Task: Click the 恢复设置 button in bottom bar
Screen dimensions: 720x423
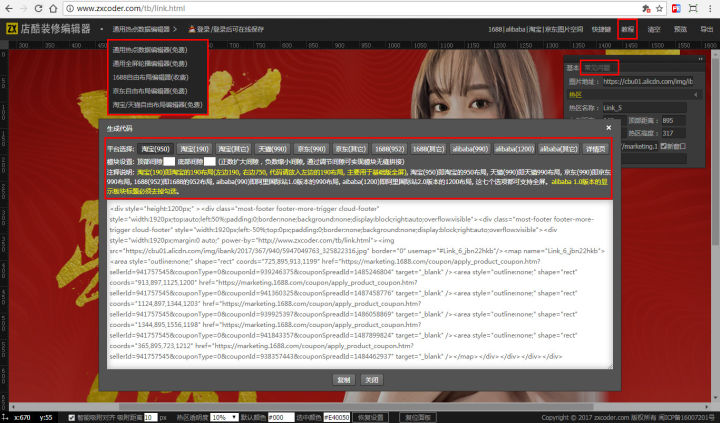Action: 370,417
